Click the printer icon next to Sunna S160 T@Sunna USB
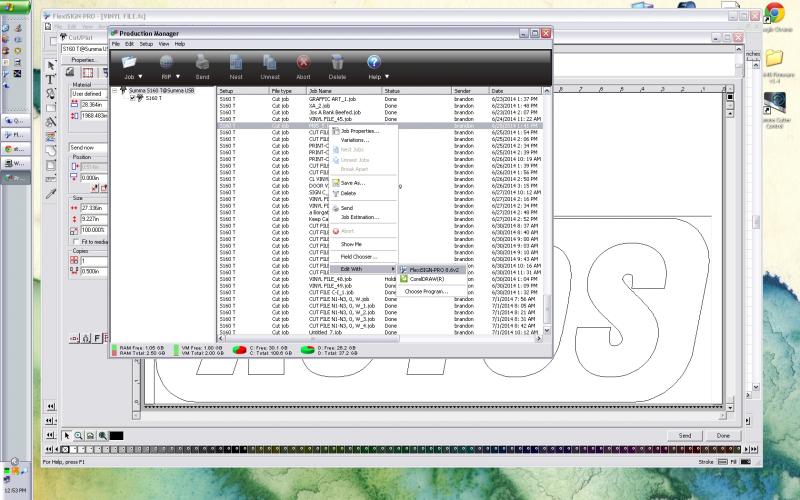 (x=123, y=90)
